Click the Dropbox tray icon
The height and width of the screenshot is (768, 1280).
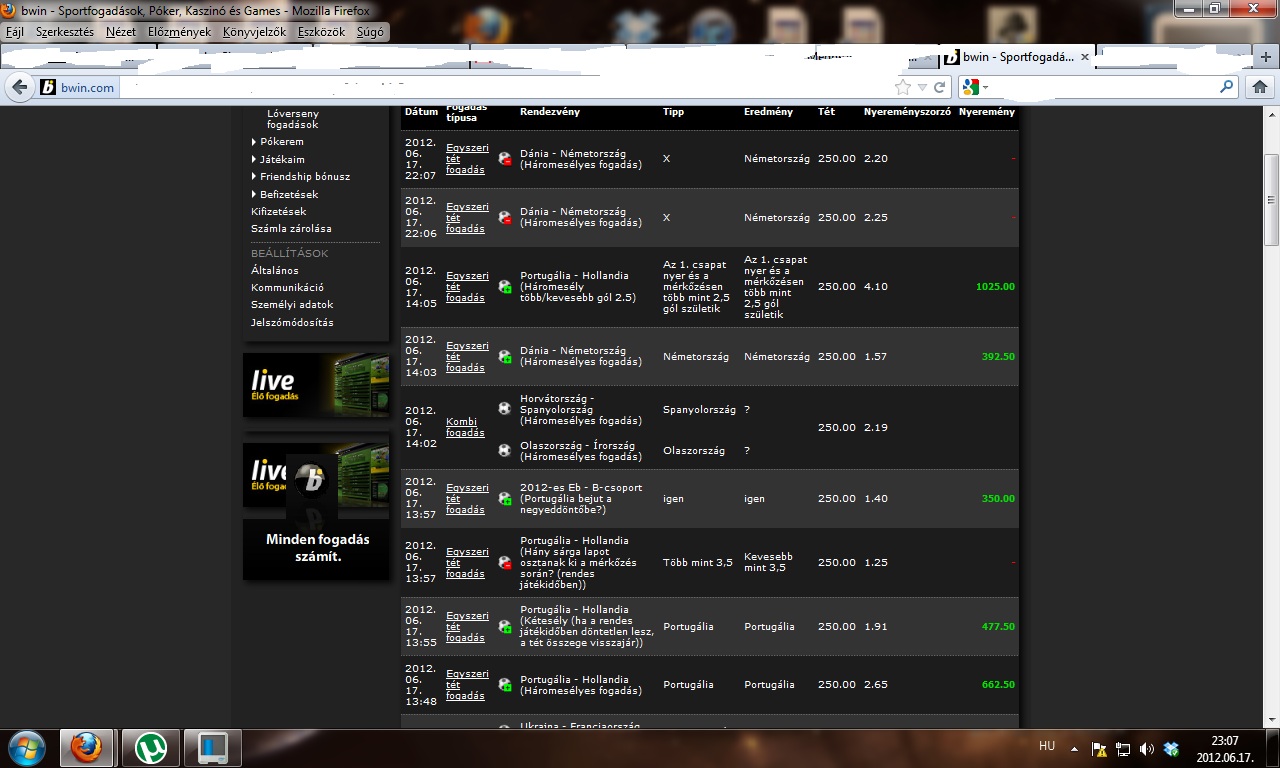click(x=1172, y=748)
